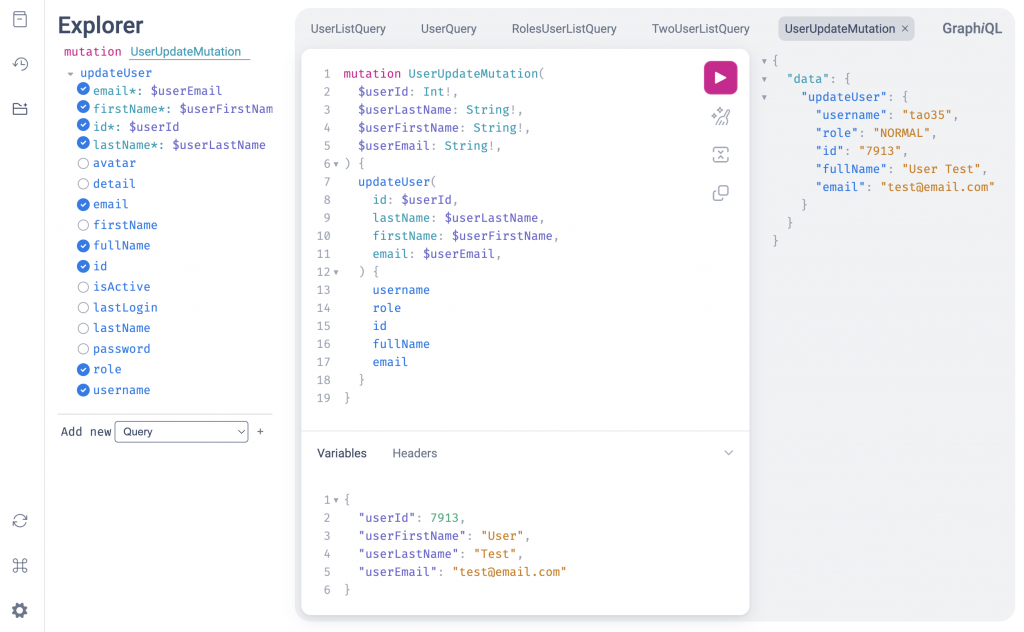1024x632 pixels.
Task: Uncheck the lastName* argument checkbox
Action: 83,143
